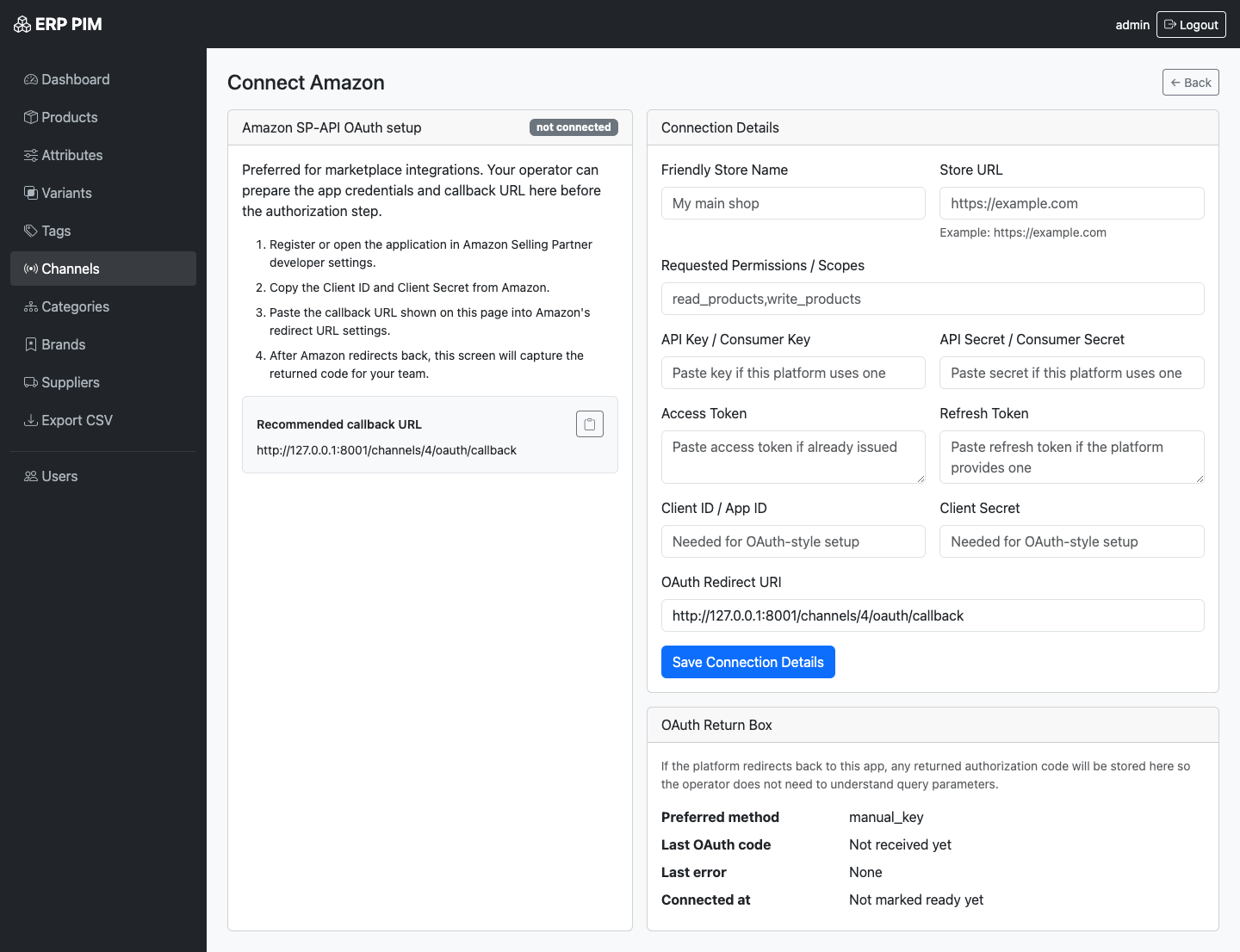The image size is (1240, 952).
Task: Select the OAuth Redirect URI field
Action: click(932, 615)
